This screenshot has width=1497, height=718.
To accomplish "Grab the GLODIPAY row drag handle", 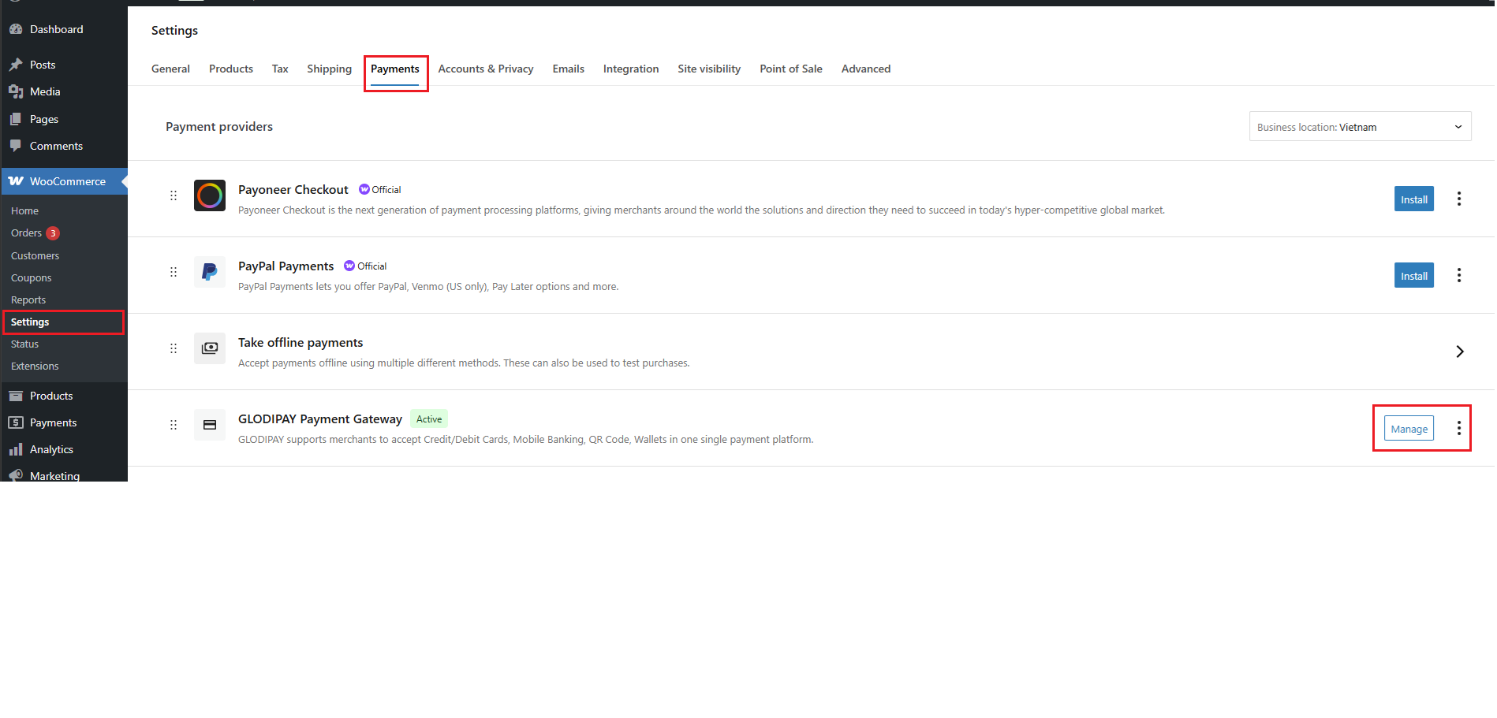I will coord(173,425).
